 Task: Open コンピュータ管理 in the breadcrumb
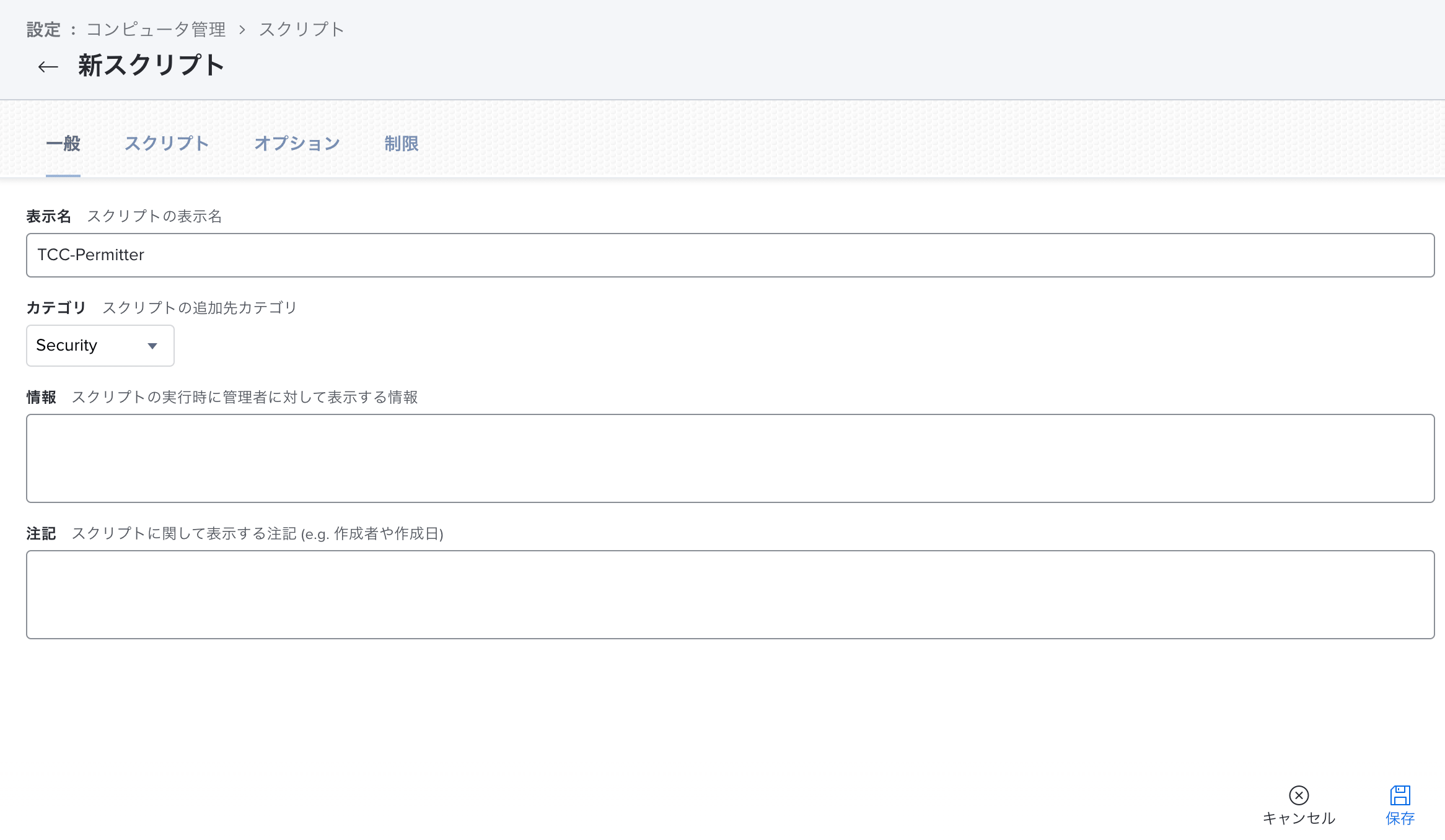pos(156,29)
